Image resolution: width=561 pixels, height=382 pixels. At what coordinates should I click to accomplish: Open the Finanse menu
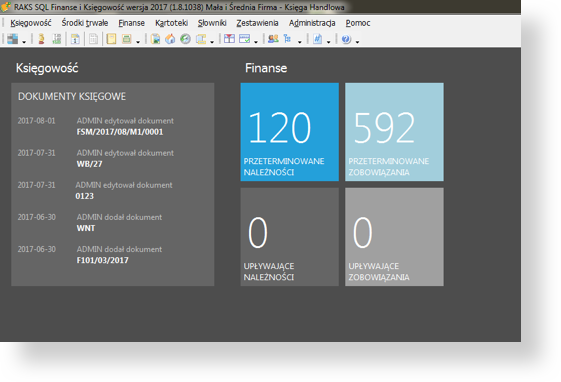coord(131,23)
